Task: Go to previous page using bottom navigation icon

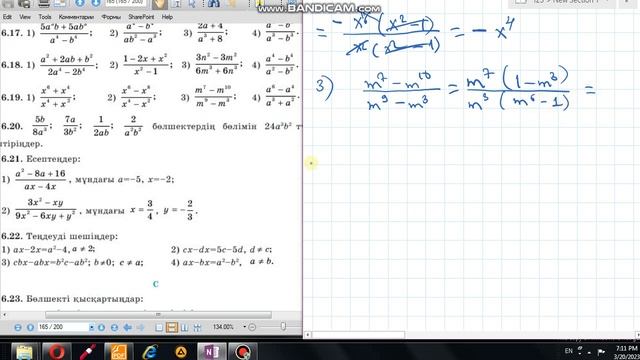Action: click(x=30, y=327)
